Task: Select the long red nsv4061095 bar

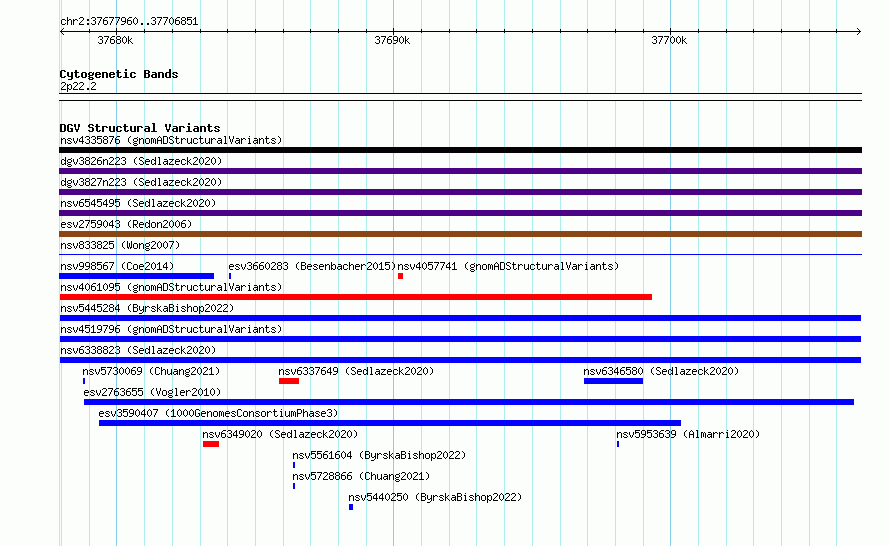Action: [355, 297]
